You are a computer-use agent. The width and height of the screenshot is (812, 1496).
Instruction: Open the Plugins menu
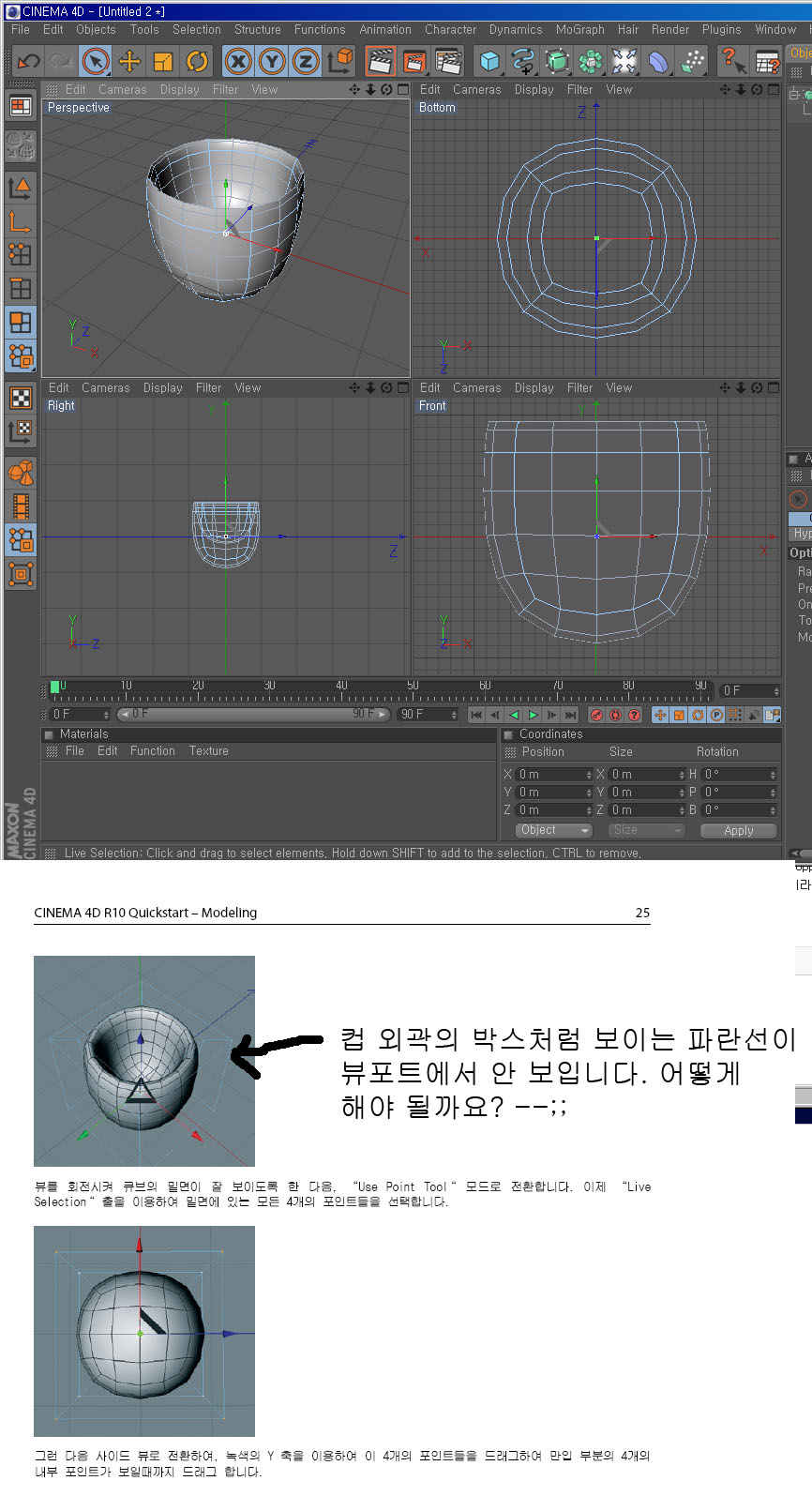[x=722, y=30]
